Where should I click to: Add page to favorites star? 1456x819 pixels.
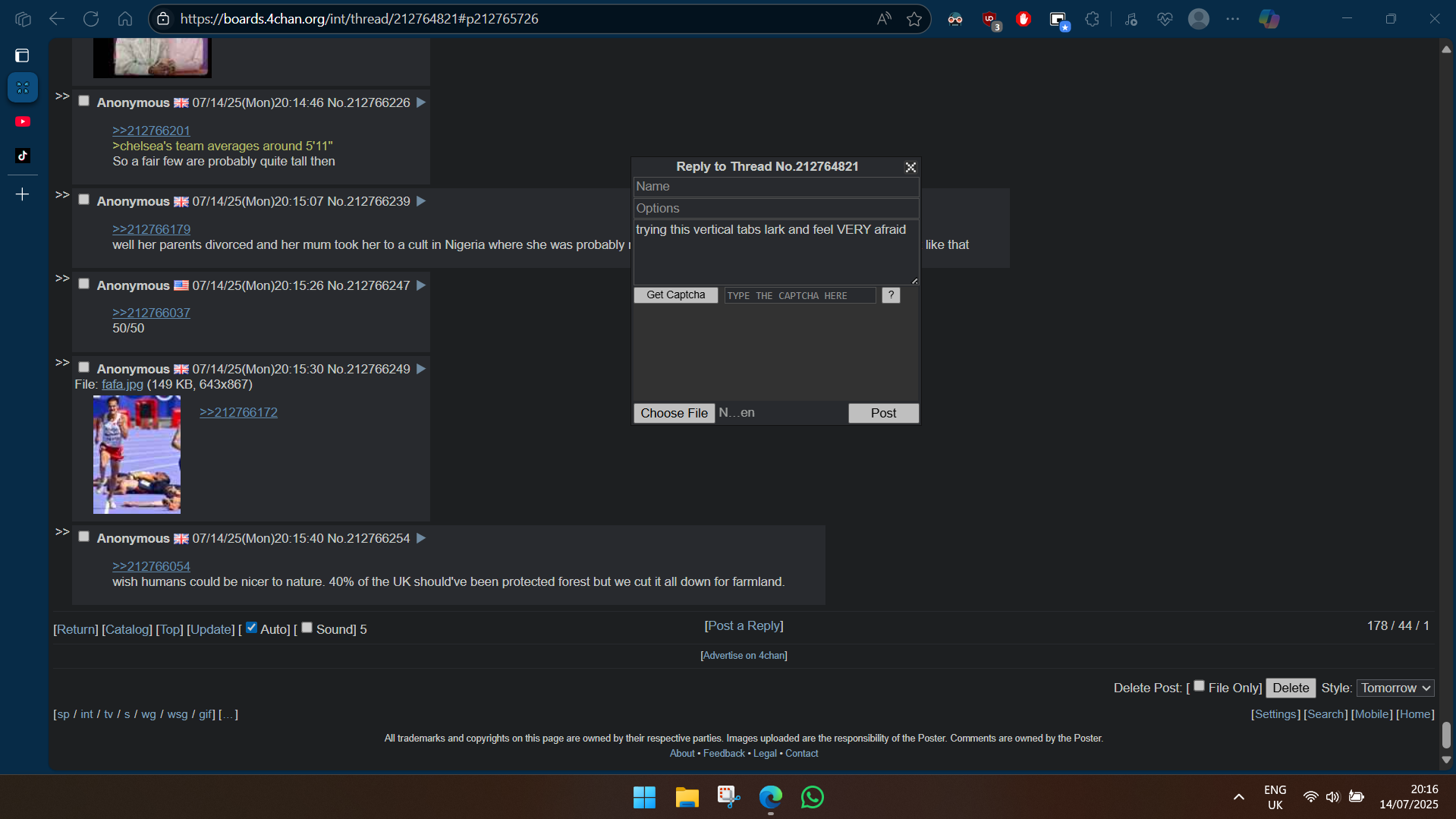coord(914,19)
